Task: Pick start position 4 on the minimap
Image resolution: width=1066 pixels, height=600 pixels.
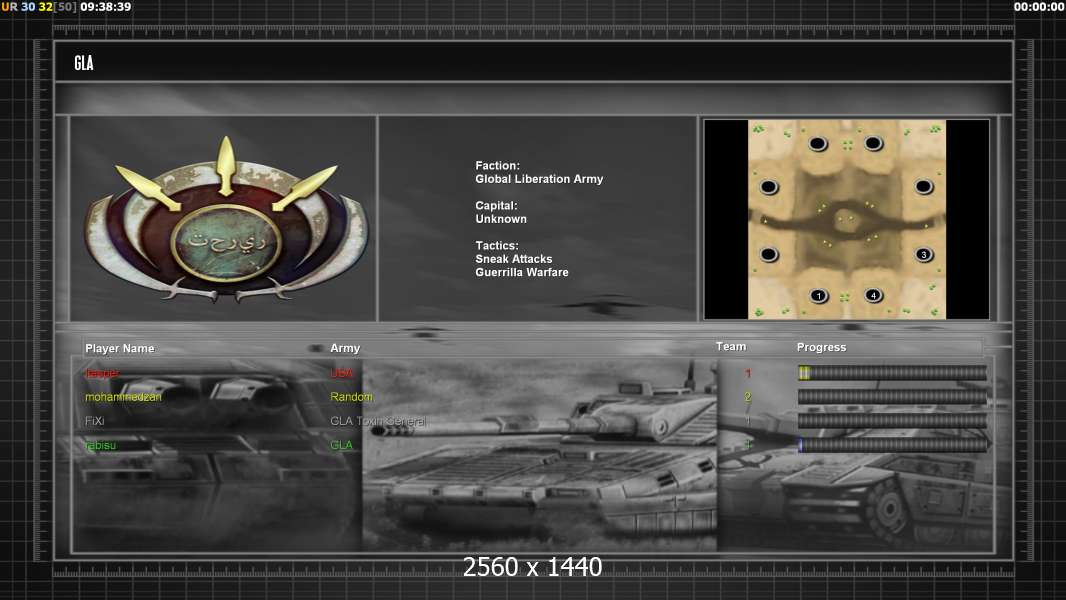Action: 873,295
